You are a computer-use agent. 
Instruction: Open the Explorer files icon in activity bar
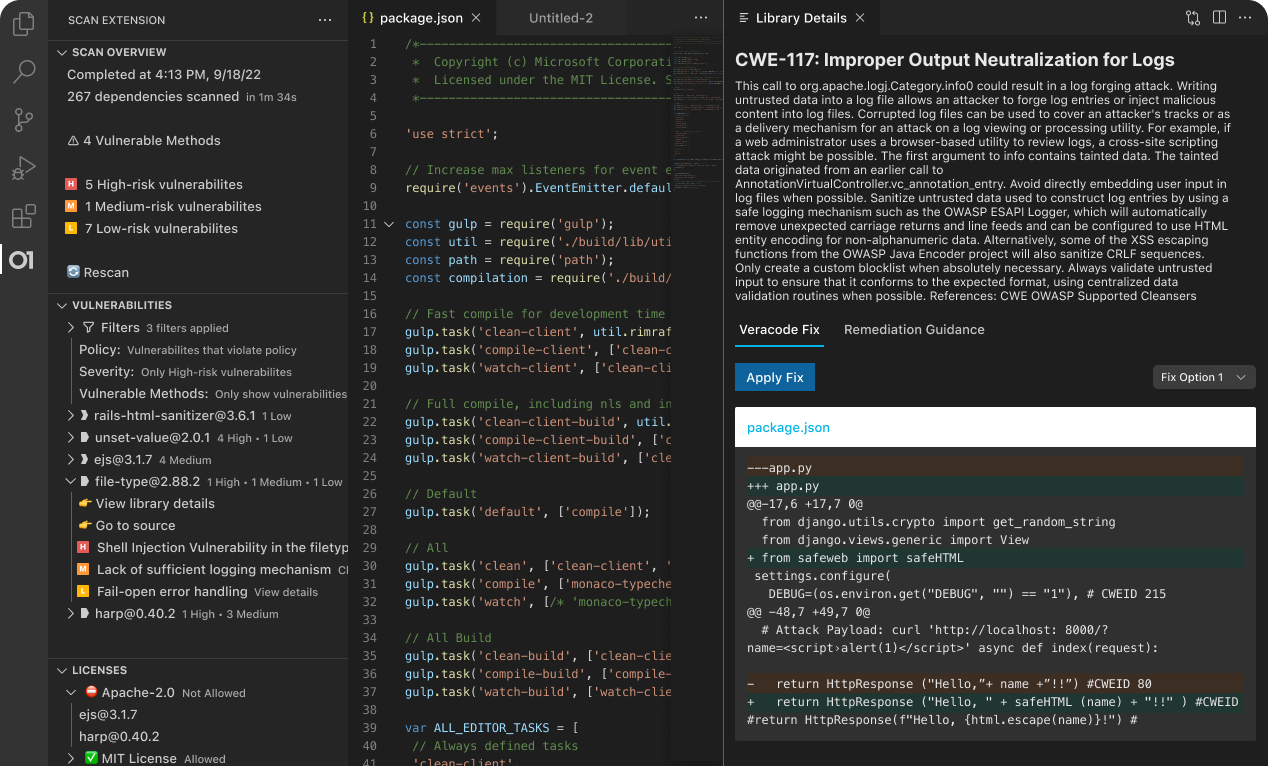click(x=23, y=24)
